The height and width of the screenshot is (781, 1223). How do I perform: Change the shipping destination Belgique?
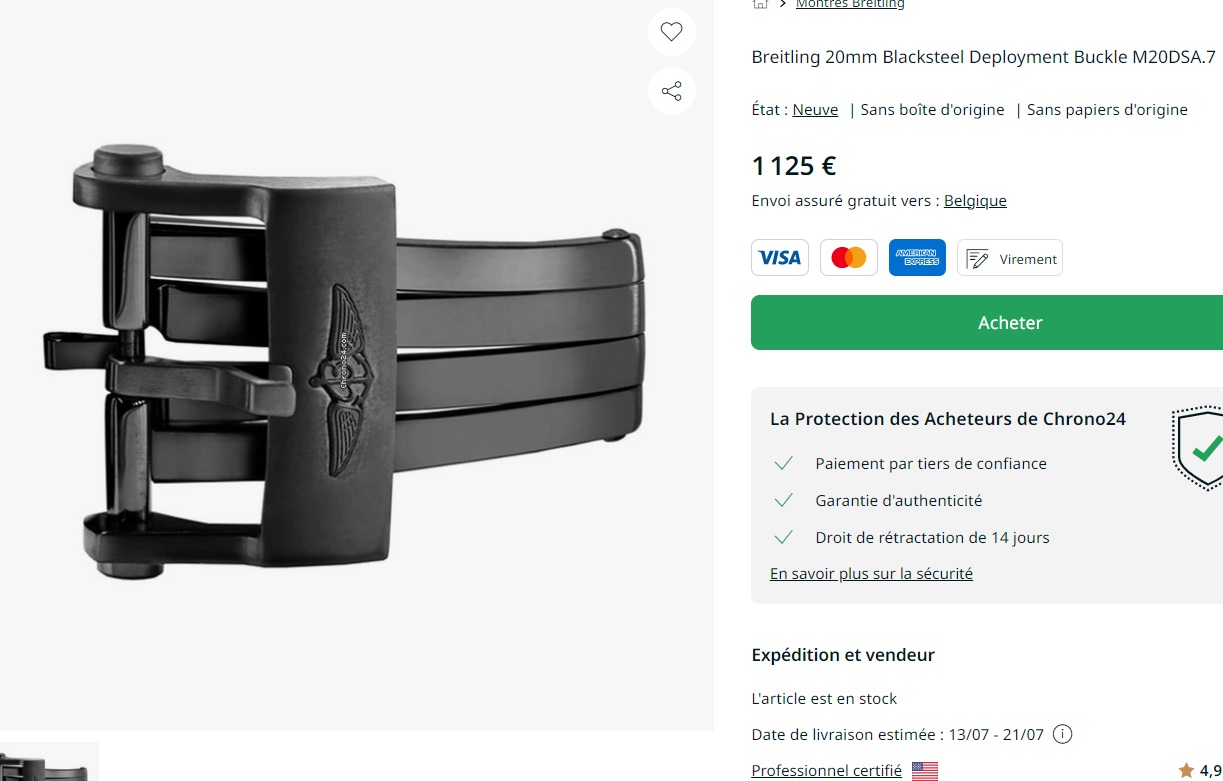975,201
